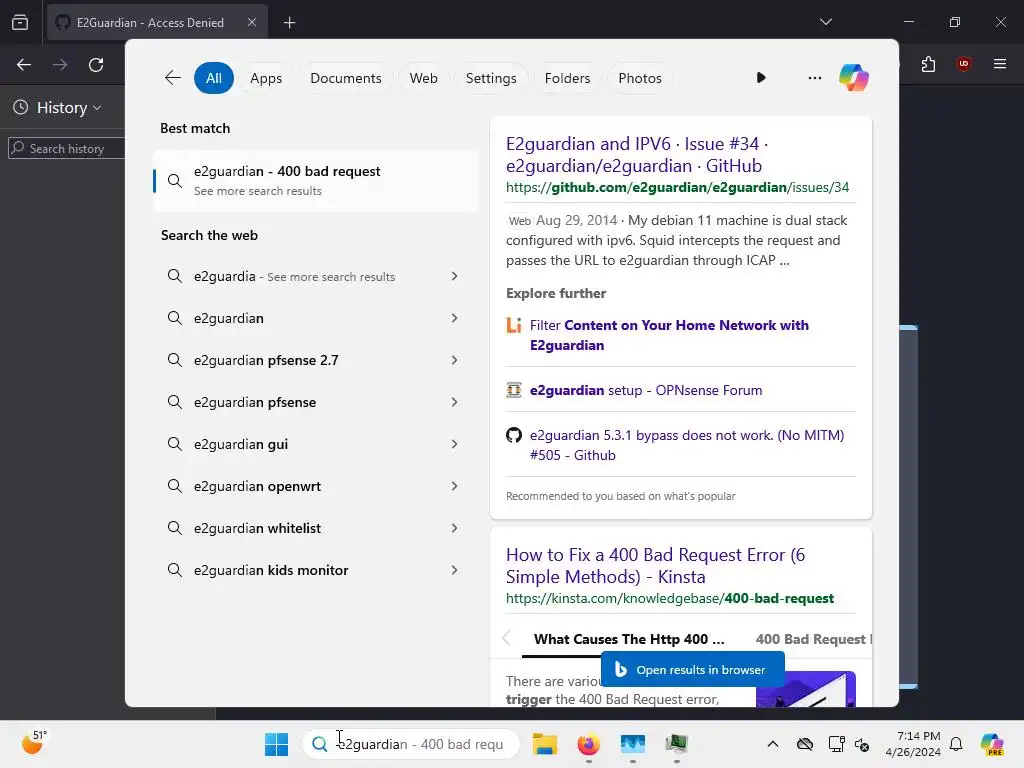
Task: Switch to Firefox on the taskbar
Action: point(588,744)
